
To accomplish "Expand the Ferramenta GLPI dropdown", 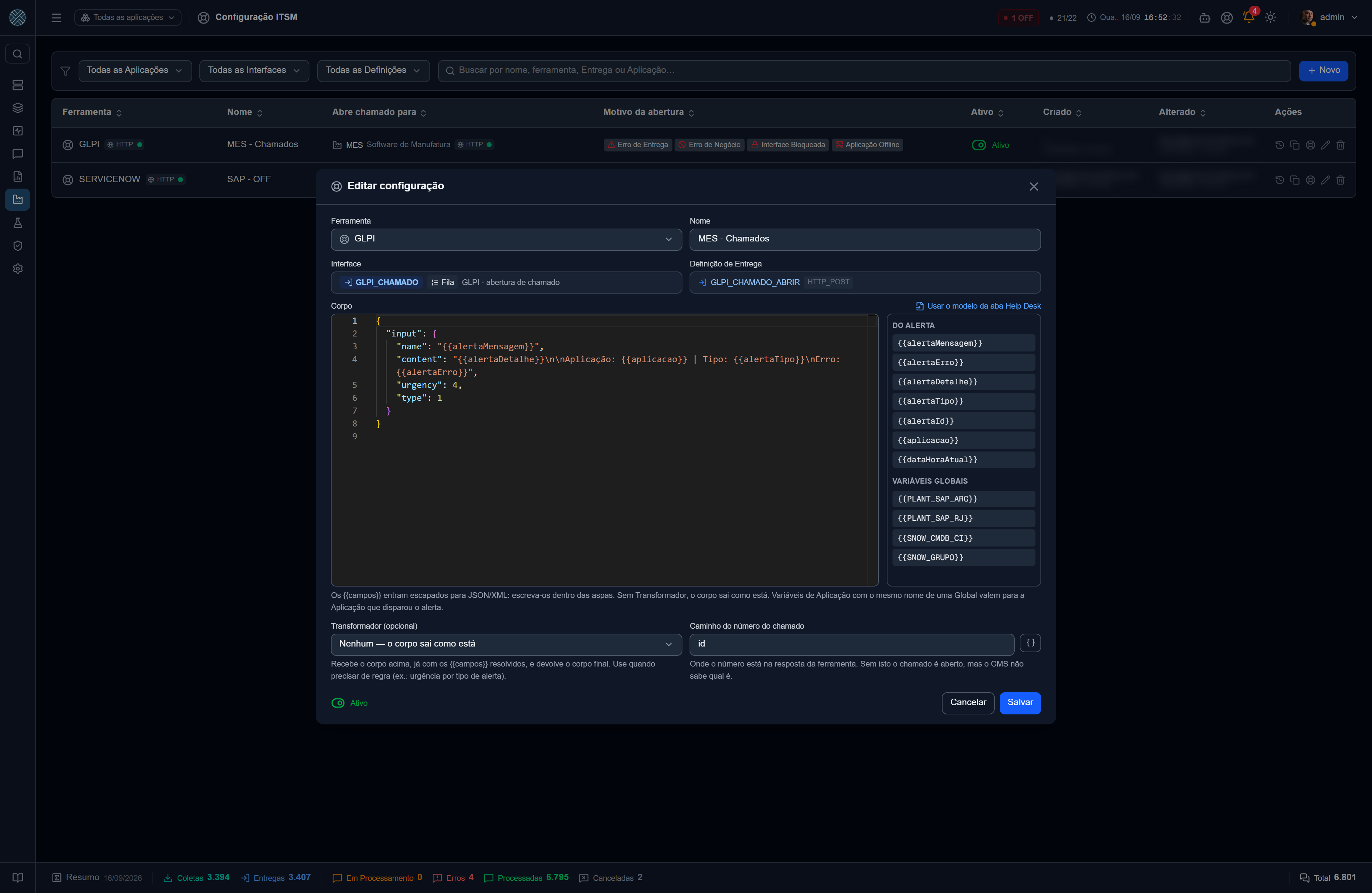I will 506,239.
